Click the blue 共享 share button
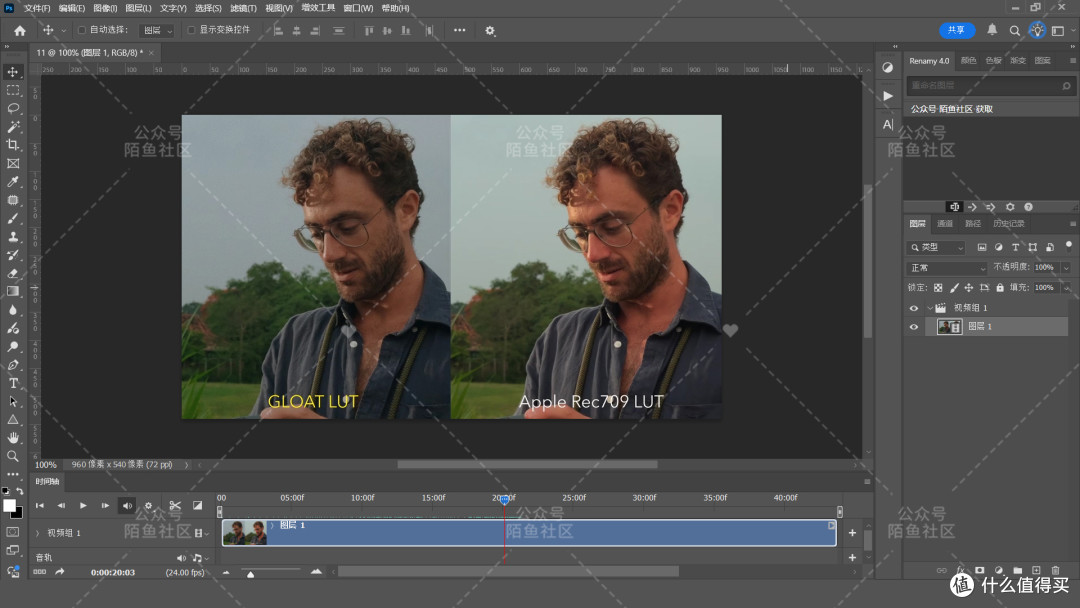 (x=957, y=30)
